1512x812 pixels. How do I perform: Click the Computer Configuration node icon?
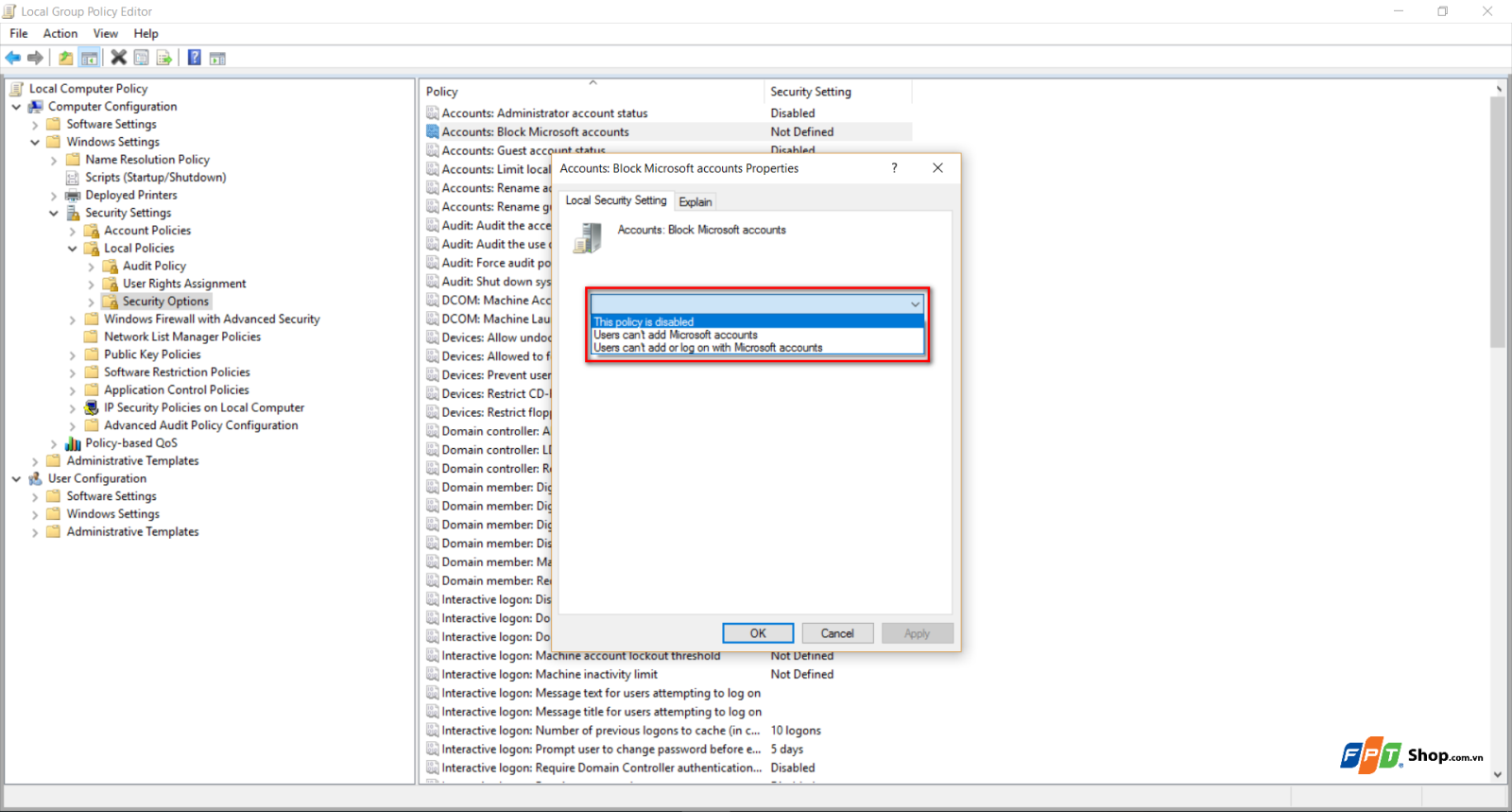pos(36,107)
